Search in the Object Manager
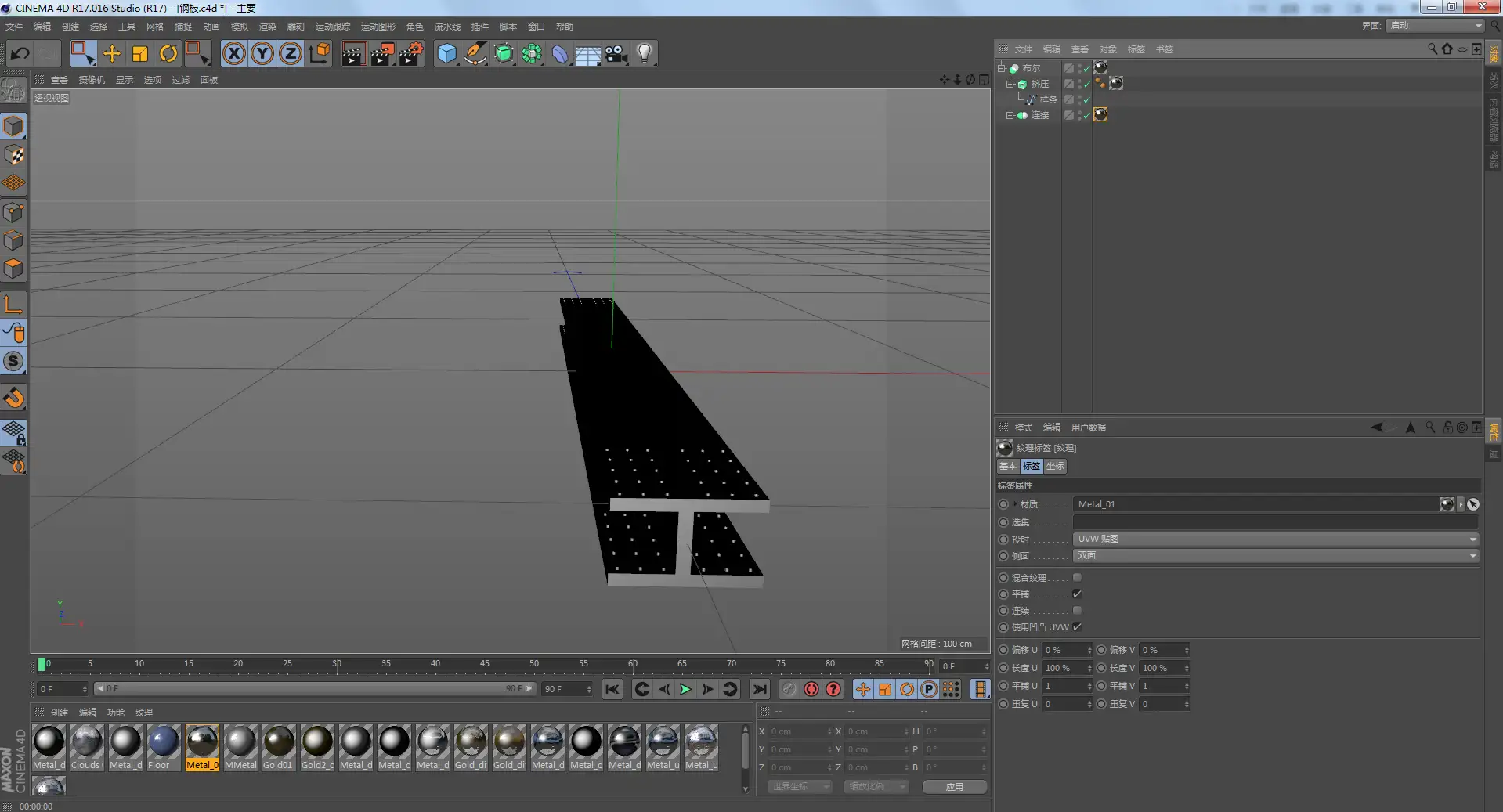Viewport: 1503px width, 812px height. (1433, 49)
